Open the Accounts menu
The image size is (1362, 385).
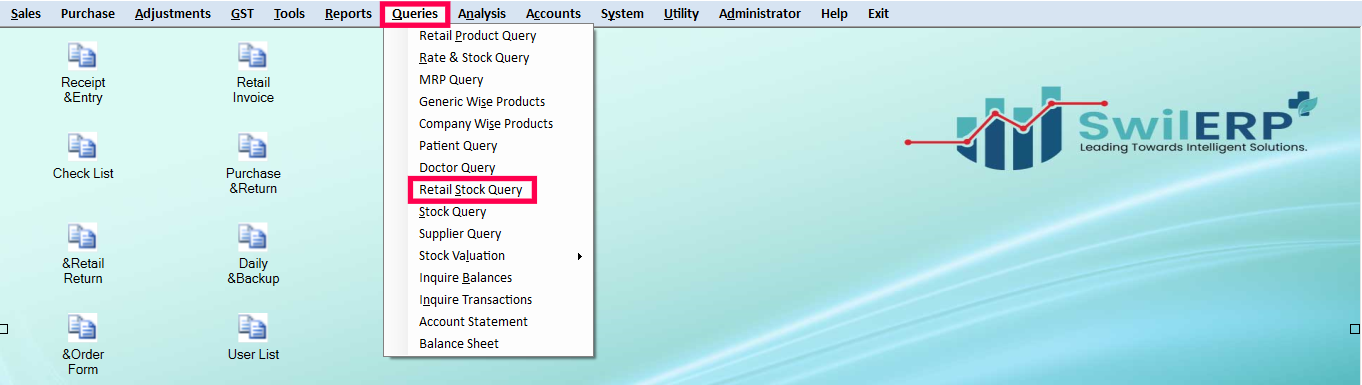point(553,14)
